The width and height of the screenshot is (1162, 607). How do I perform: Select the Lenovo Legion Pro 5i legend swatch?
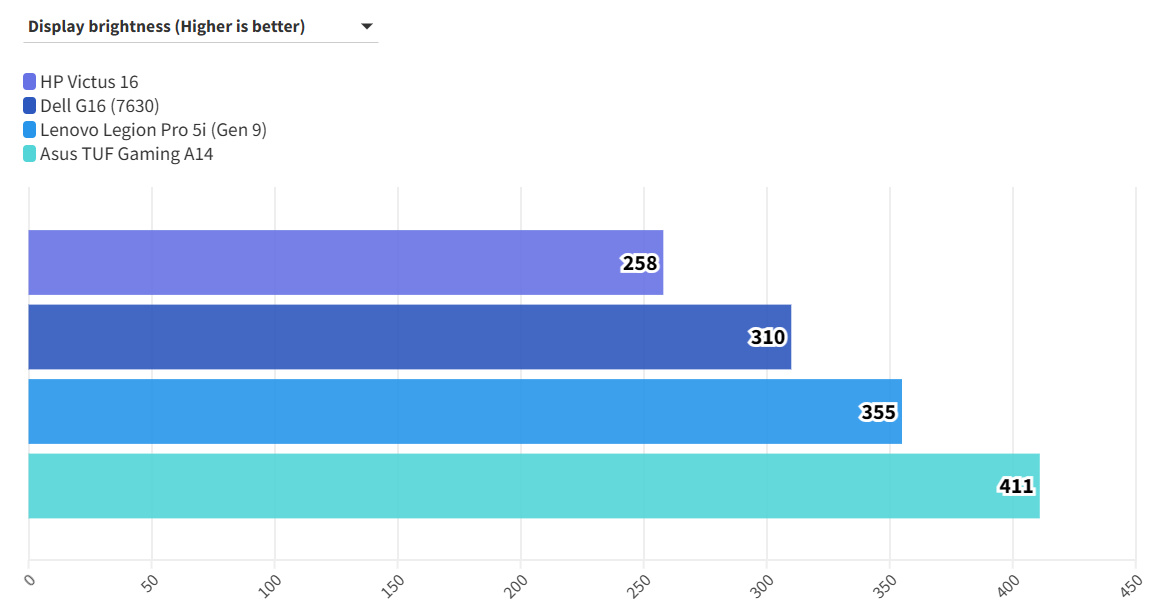[x=30, y=130]
